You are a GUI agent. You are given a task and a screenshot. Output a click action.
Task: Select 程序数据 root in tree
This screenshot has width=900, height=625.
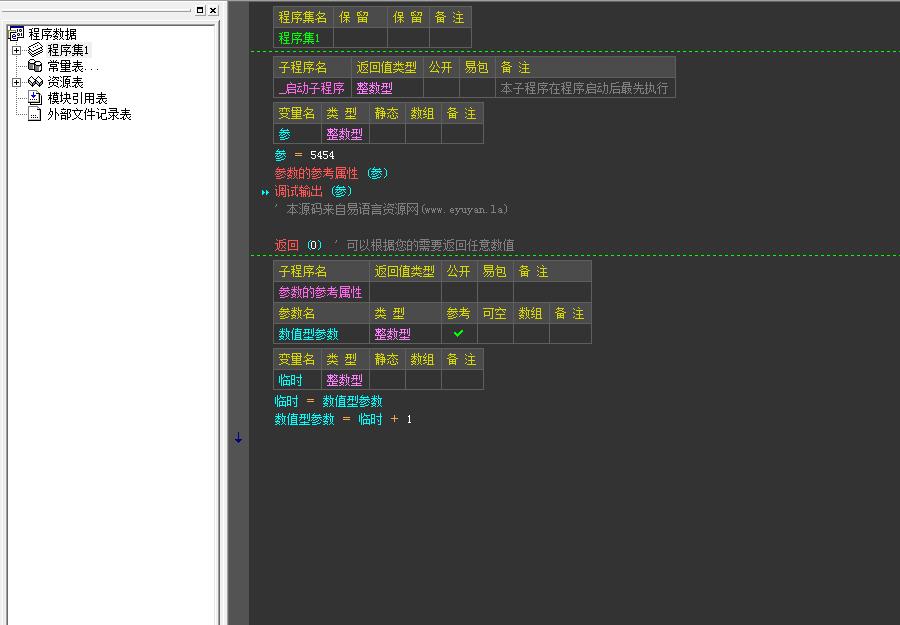[52, 34]
